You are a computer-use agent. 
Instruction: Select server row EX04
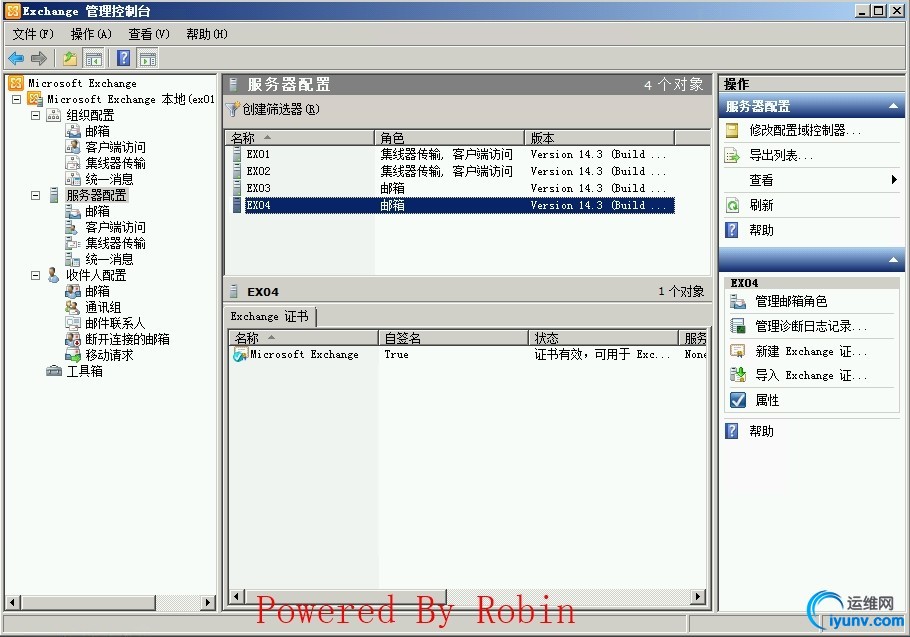click(453, 205)
